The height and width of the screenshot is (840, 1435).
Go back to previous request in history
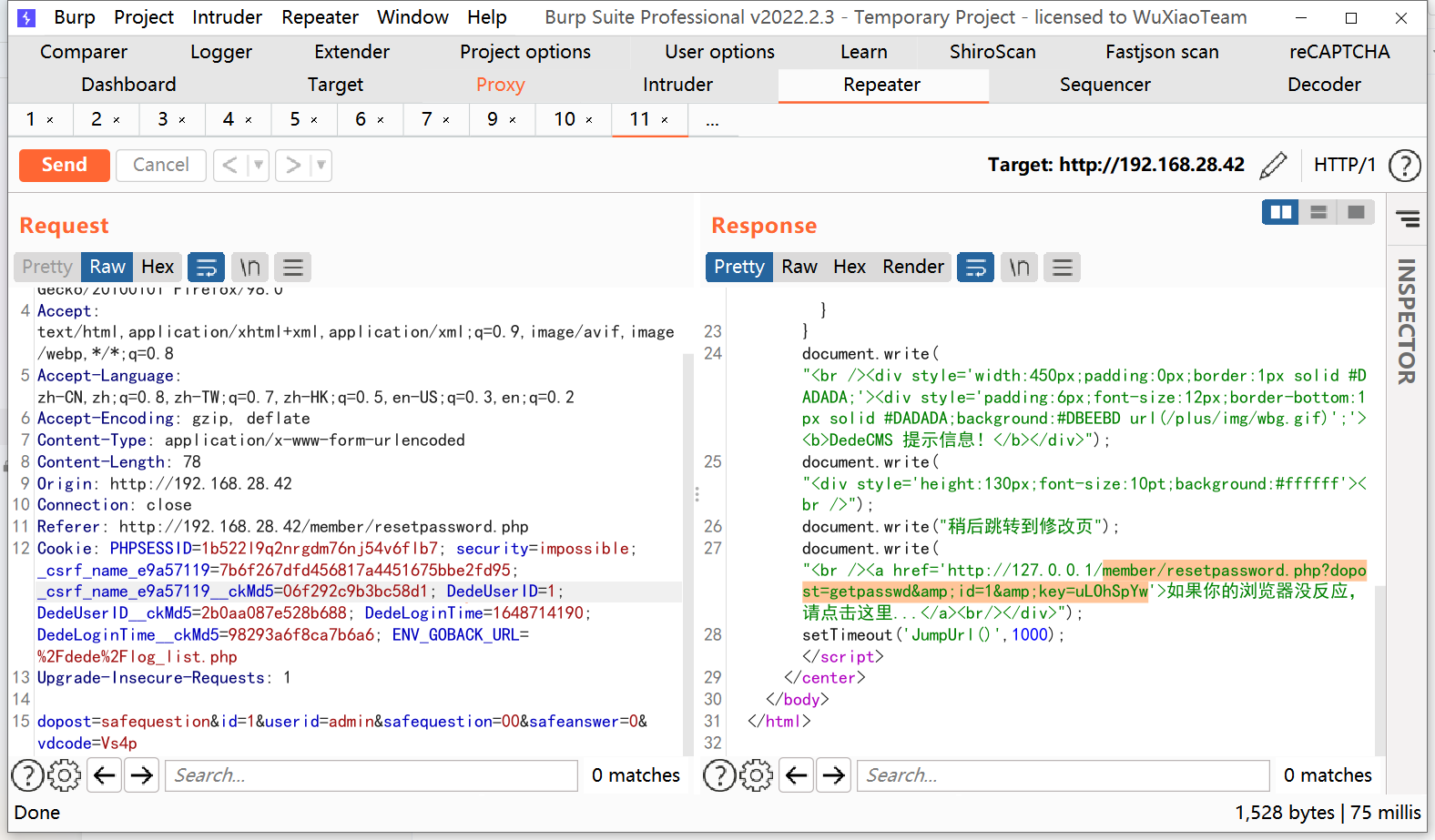[x=230, y=166]
